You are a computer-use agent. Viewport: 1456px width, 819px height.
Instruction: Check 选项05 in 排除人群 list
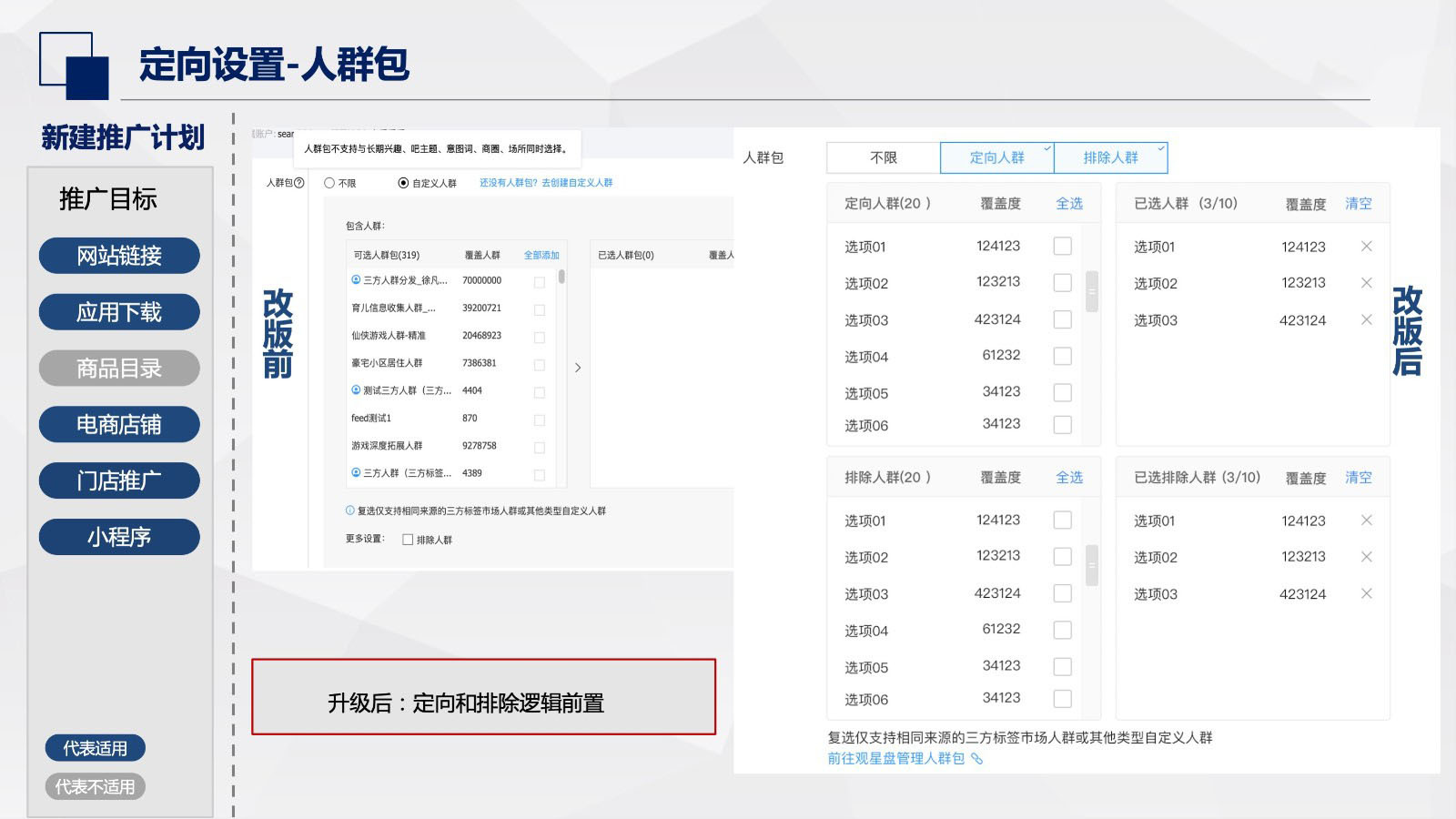tap(1062, 666)
